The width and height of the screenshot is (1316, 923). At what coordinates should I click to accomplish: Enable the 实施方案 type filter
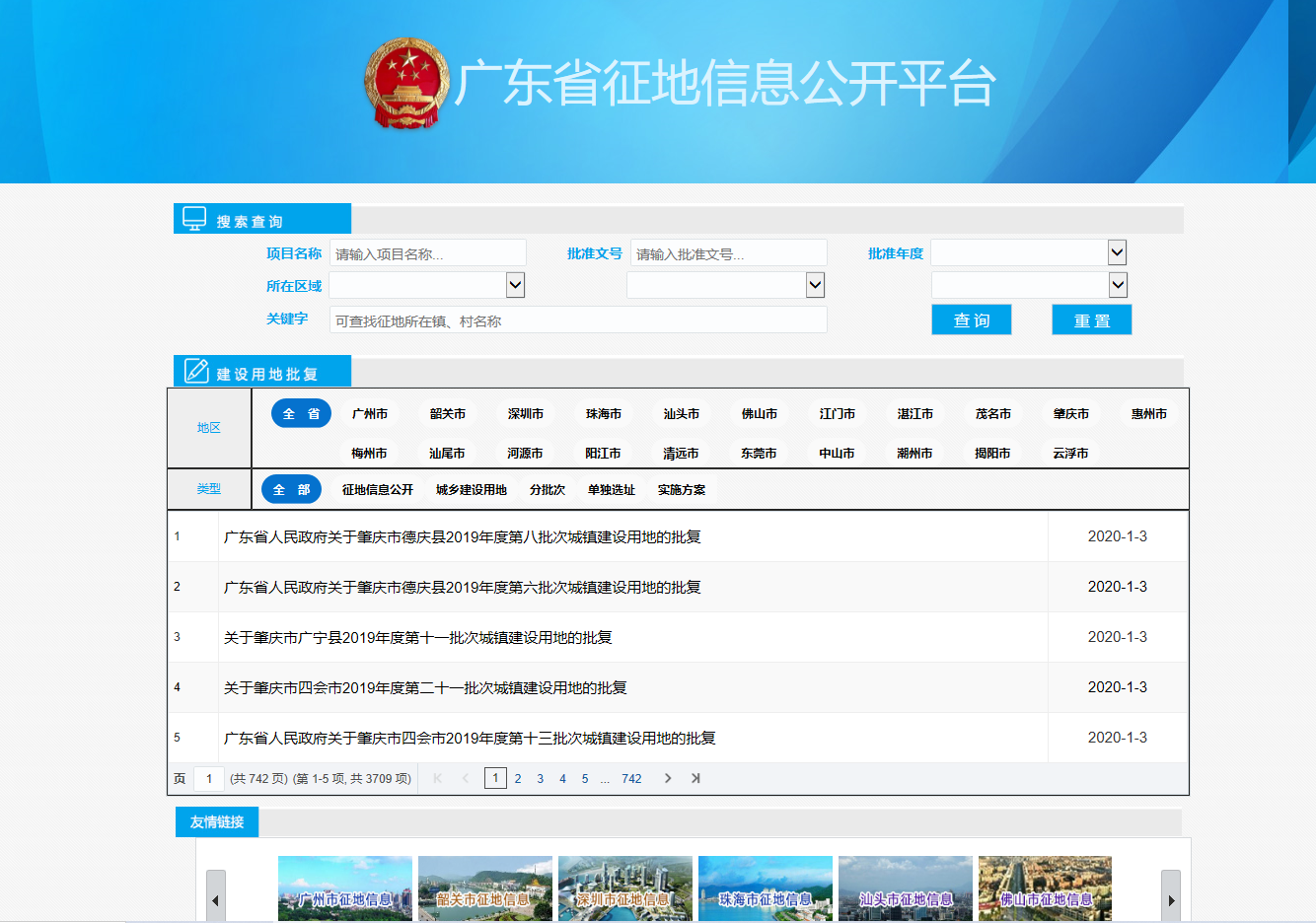click(679, 488)
